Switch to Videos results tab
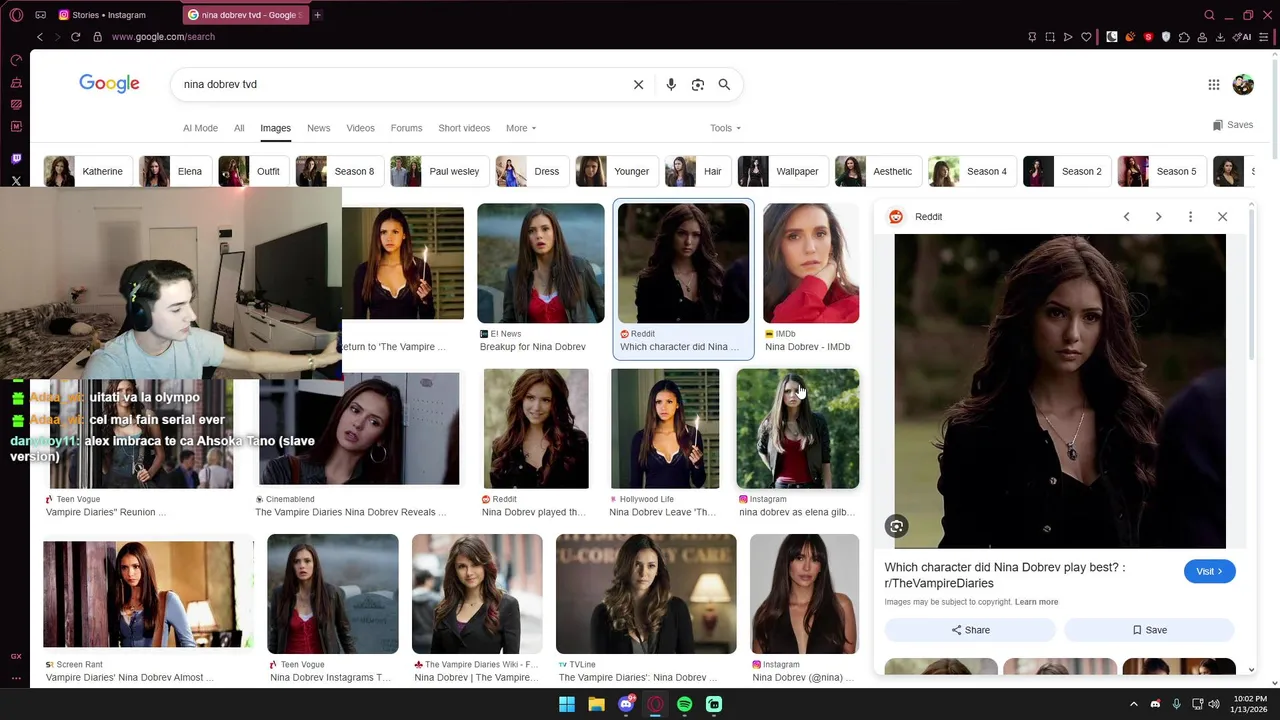The image size is (1280, 720). point(360,128)
